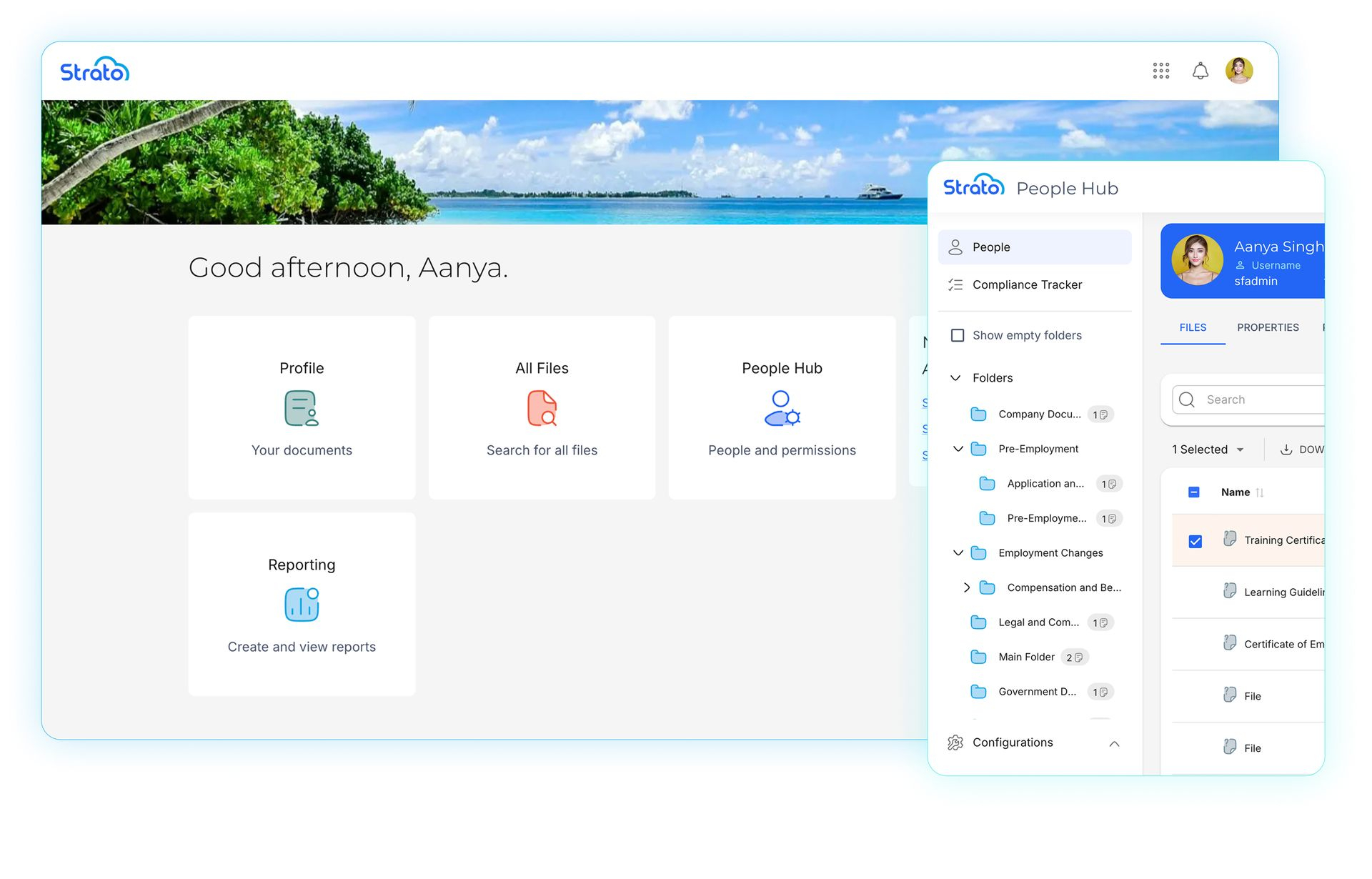Viewport: 1372px width, 879px height.
Task: Uncheck the Training Certificate file checkbox
Action: 1195,541
